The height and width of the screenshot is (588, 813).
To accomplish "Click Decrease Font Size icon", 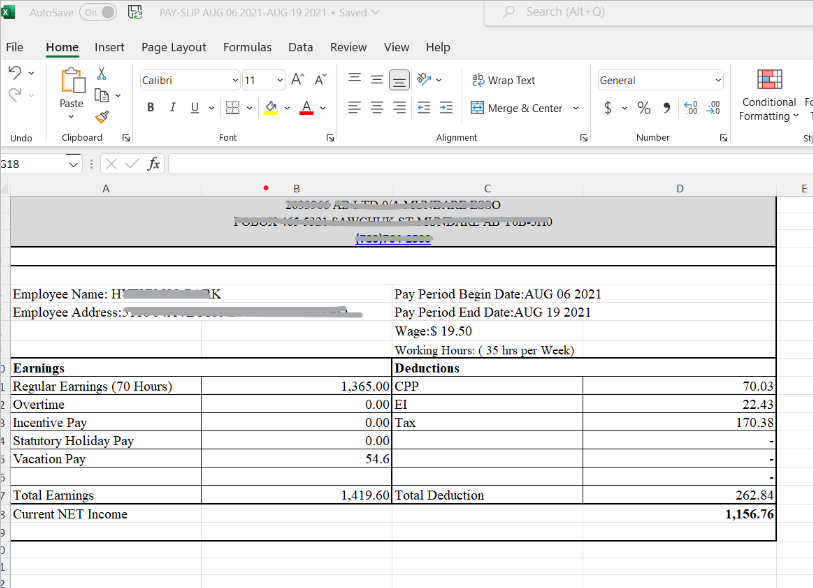I will 320,79.
